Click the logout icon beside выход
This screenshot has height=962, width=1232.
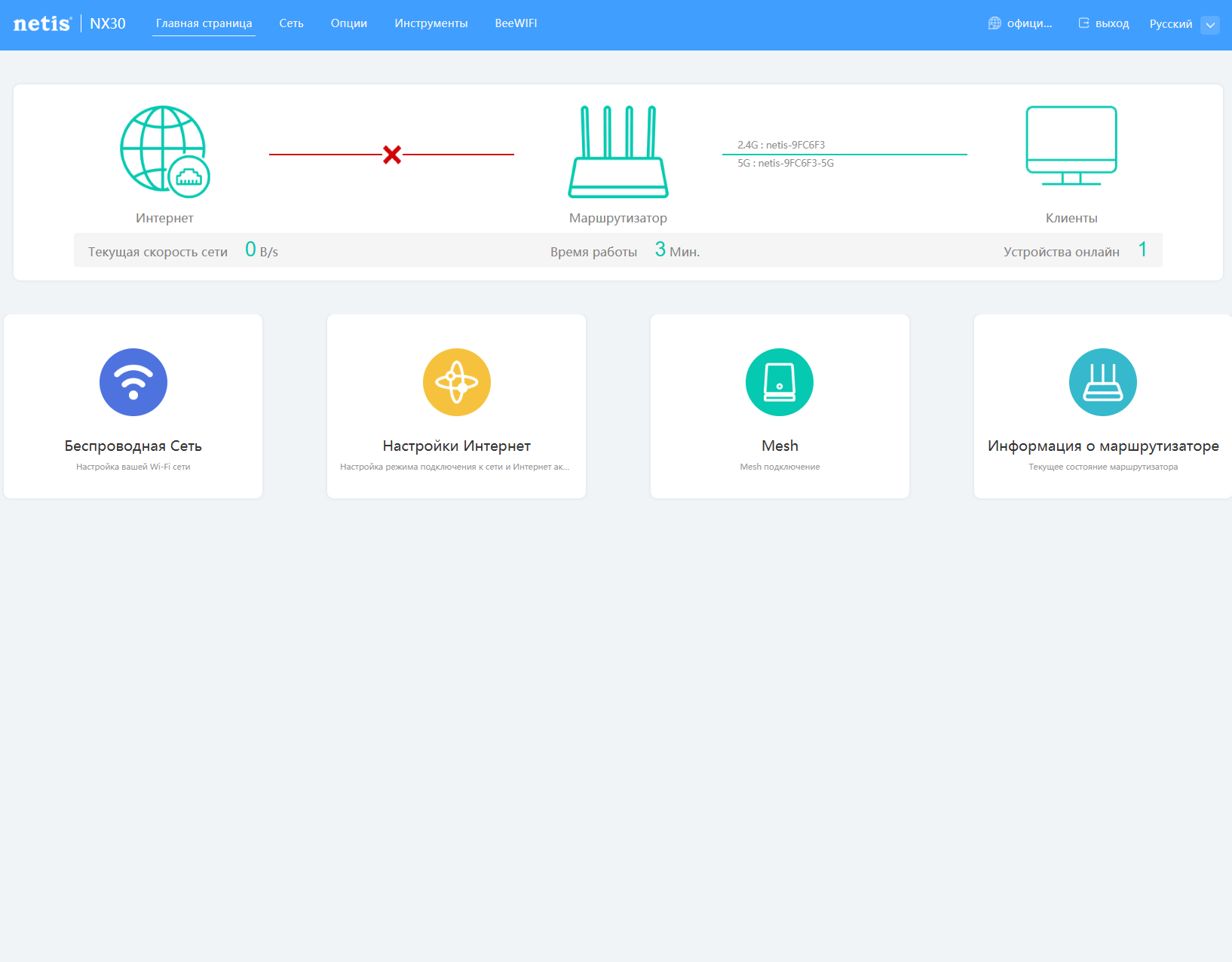click(1083, 23)
